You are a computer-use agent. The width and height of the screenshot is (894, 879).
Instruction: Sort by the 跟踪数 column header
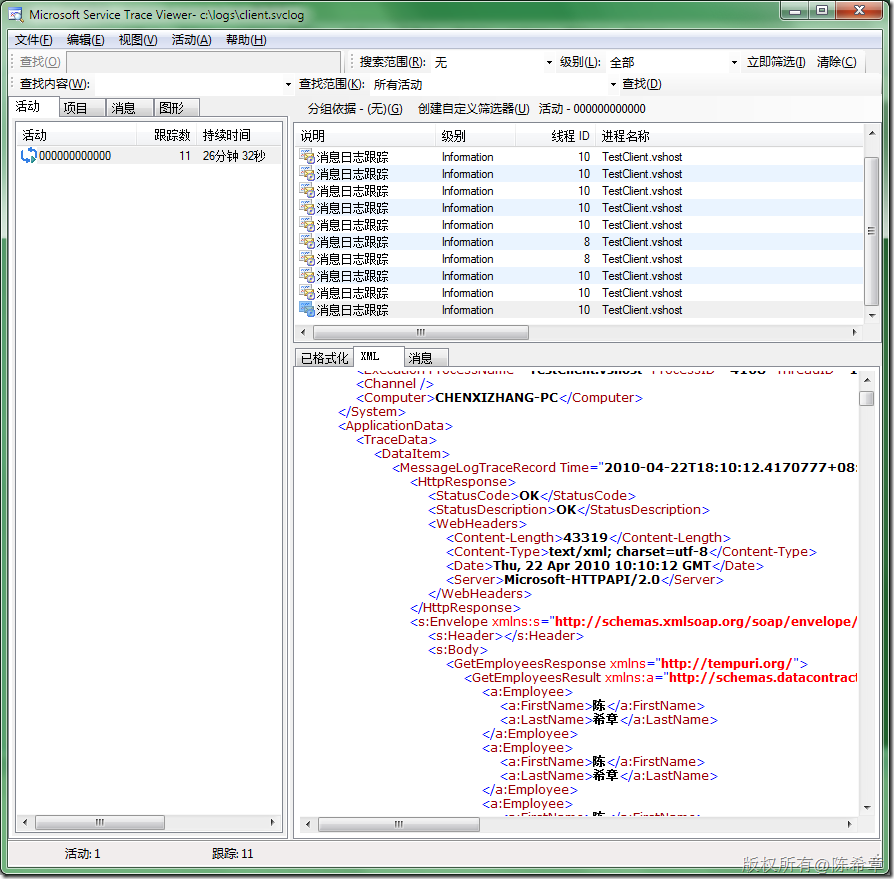point(166,135)
